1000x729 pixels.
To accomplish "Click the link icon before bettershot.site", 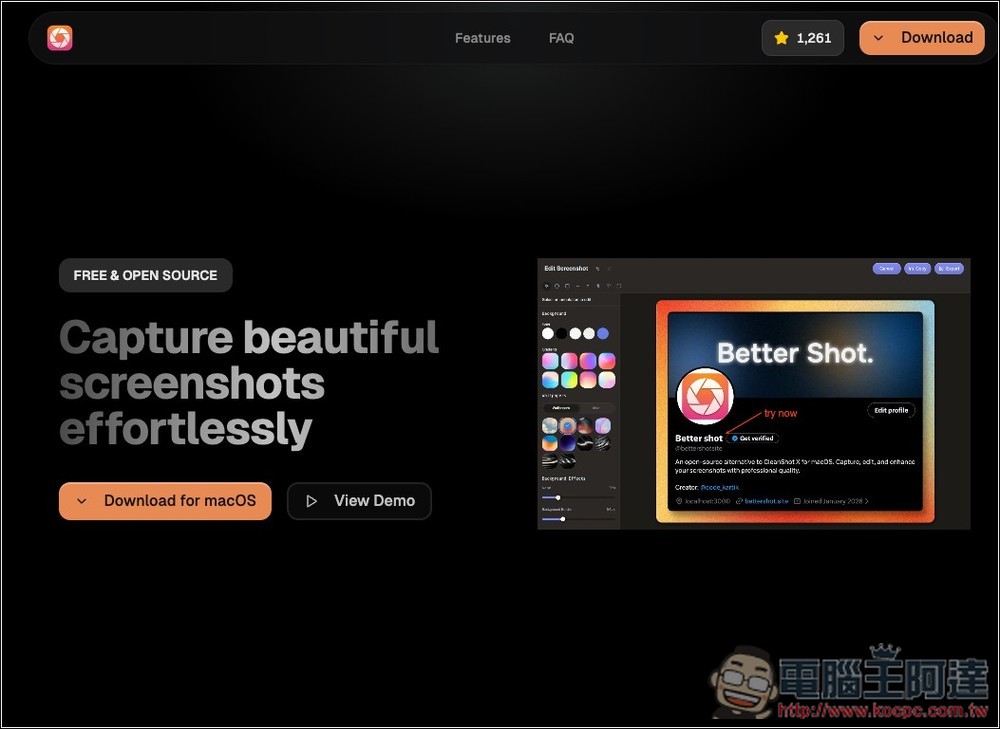I will (738, 500).
